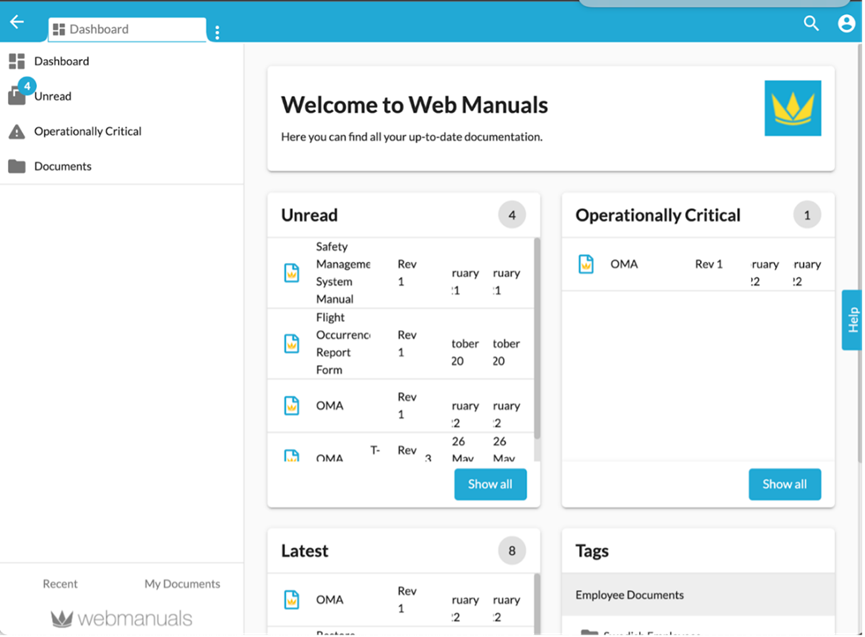Click OMA Rev 1 document icon in Unread

pos(292,406)
